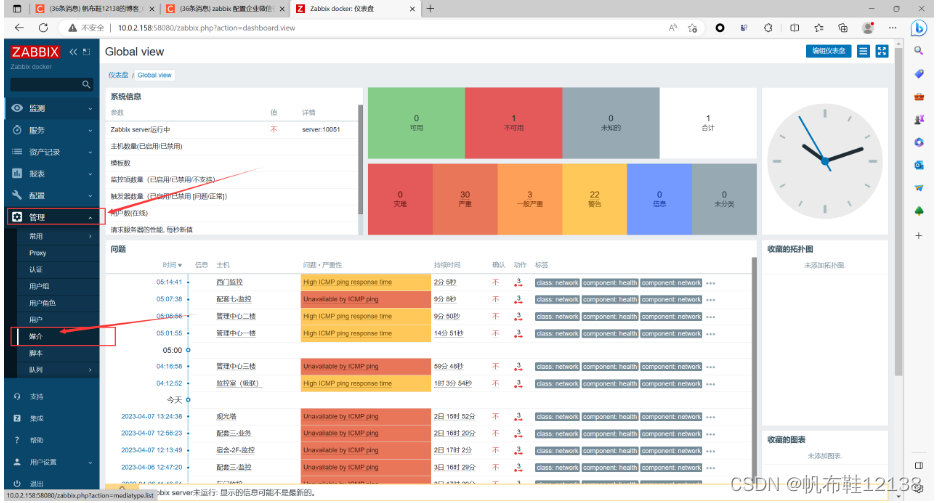Click the ZABBIX logo
The height and width of the screenshot is (503, 937).
point(35,52)
